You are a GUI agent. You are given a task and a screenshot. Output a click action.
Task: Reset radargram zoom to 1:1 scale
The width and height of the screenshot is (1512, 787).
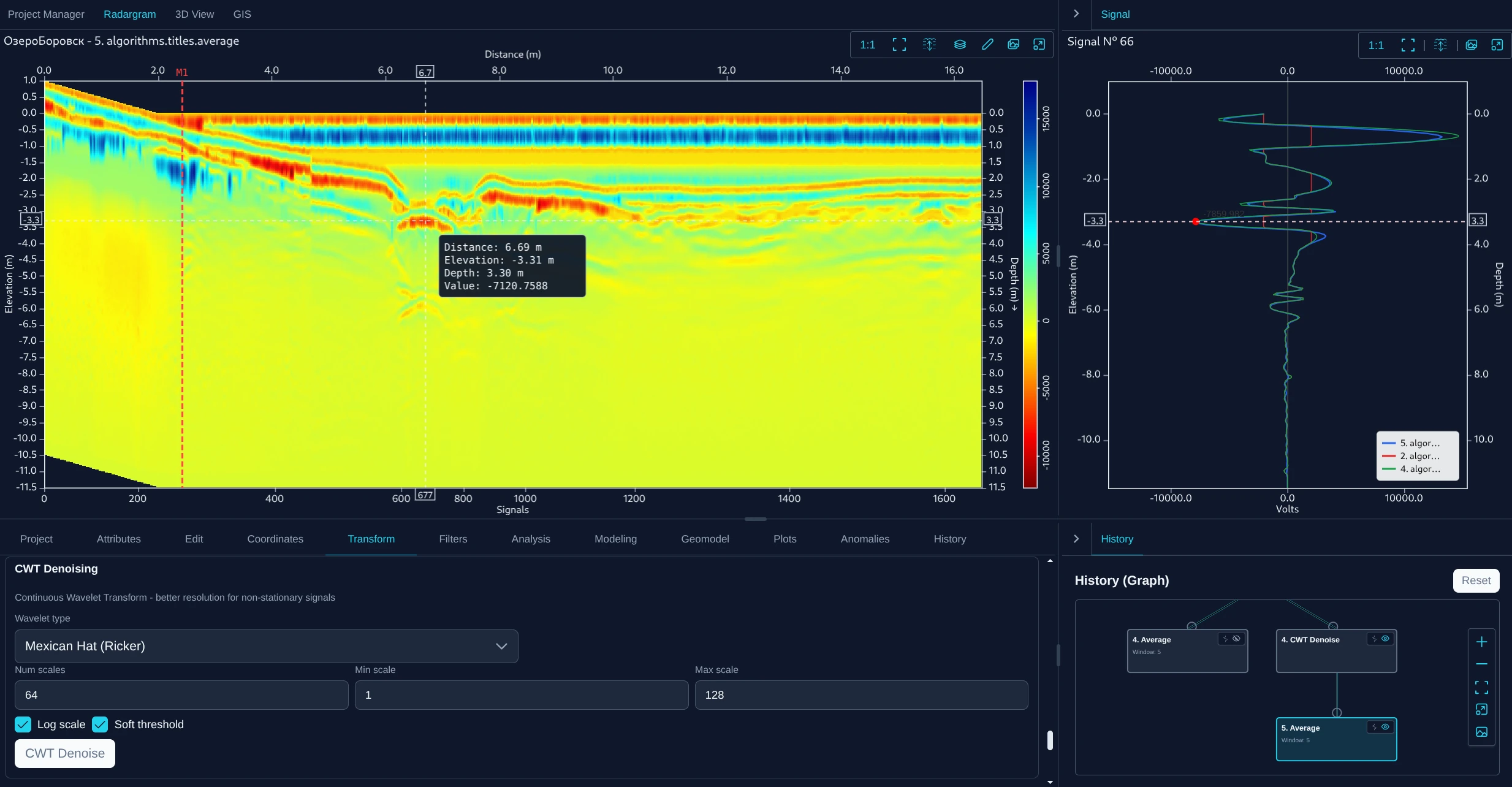pos(868,44)
